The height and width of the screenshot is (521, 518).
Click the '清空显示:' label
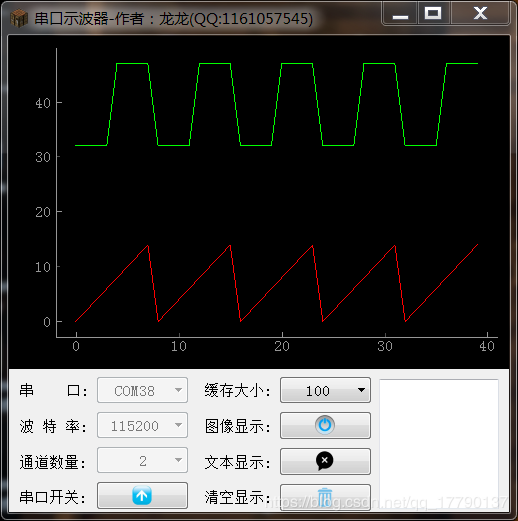238,497
